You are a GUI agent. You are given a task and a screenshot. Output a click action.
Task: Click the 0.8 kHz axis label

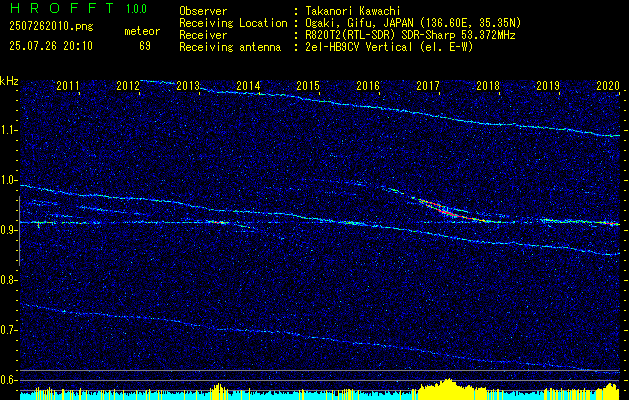pyautogui.click(x=8, y=280)
